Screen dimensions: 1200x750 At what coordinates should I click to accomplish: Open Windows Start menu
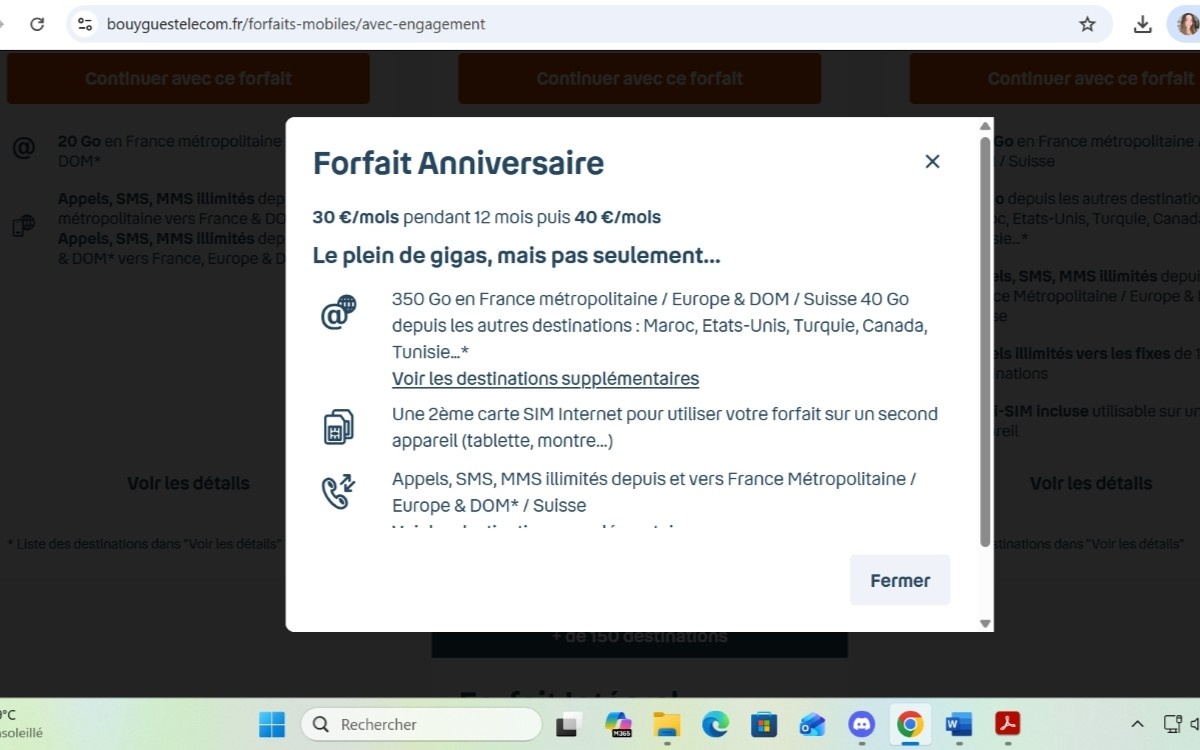[x=271, y=724]
